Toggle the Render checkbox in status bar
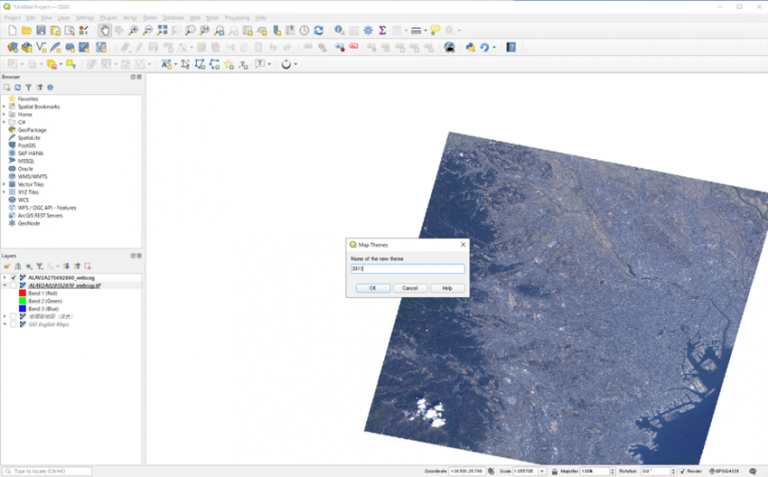Viewport: 768px width, 477px height. 682,471
